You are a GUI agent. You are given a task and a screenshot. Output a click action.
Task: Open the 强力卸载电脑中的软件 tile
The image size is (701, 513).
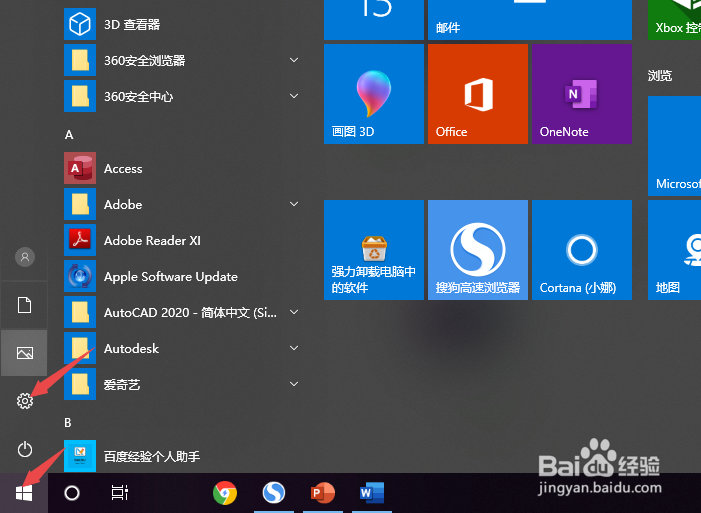coord(374,250)
